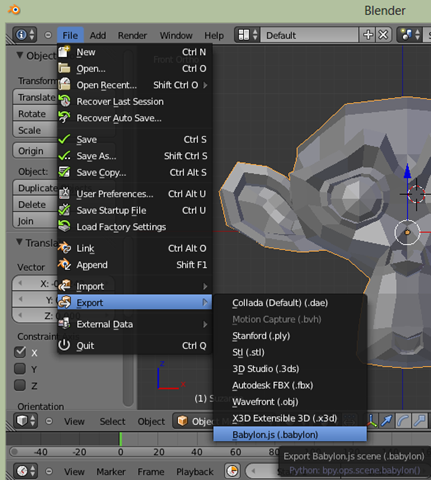Click the highlighted Export entry

(x=135, y=303)
